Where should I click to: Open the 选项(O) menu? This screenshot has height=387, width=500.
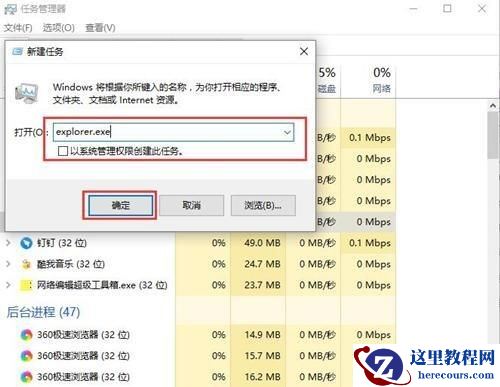click(x=59, y=28)
